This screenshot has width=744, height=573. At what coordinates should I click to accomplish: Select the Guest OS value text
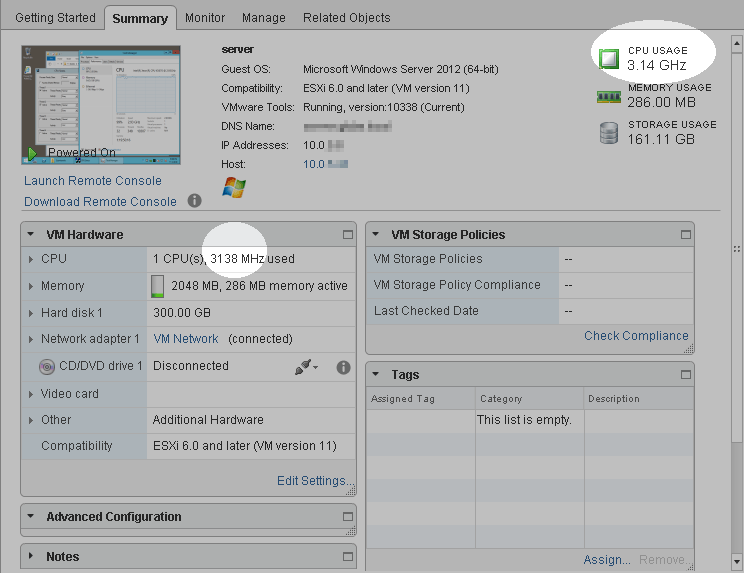[x=400, y=69]
